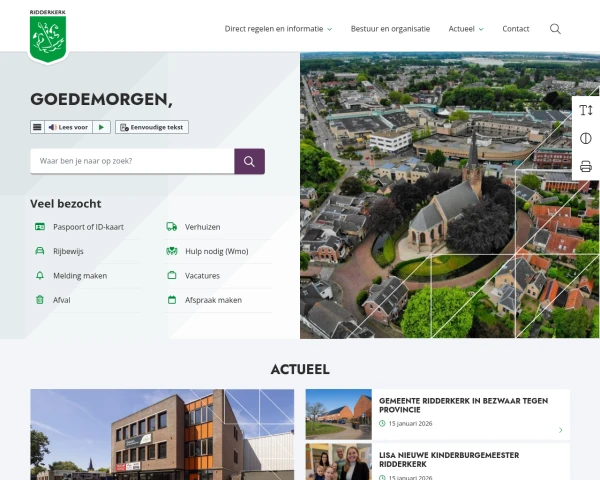Click the print page icon
Screen dimensions: 600x480
(585, 167)
